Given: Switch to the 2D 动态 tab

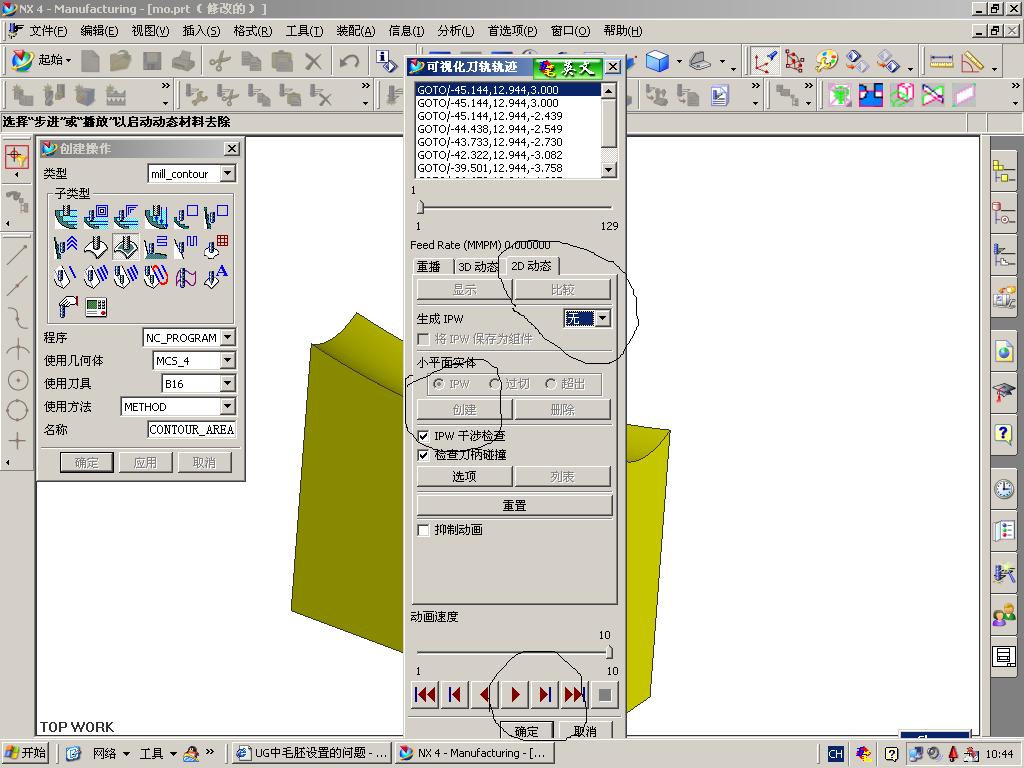Looking at the screenshot, I should [532, 266].
